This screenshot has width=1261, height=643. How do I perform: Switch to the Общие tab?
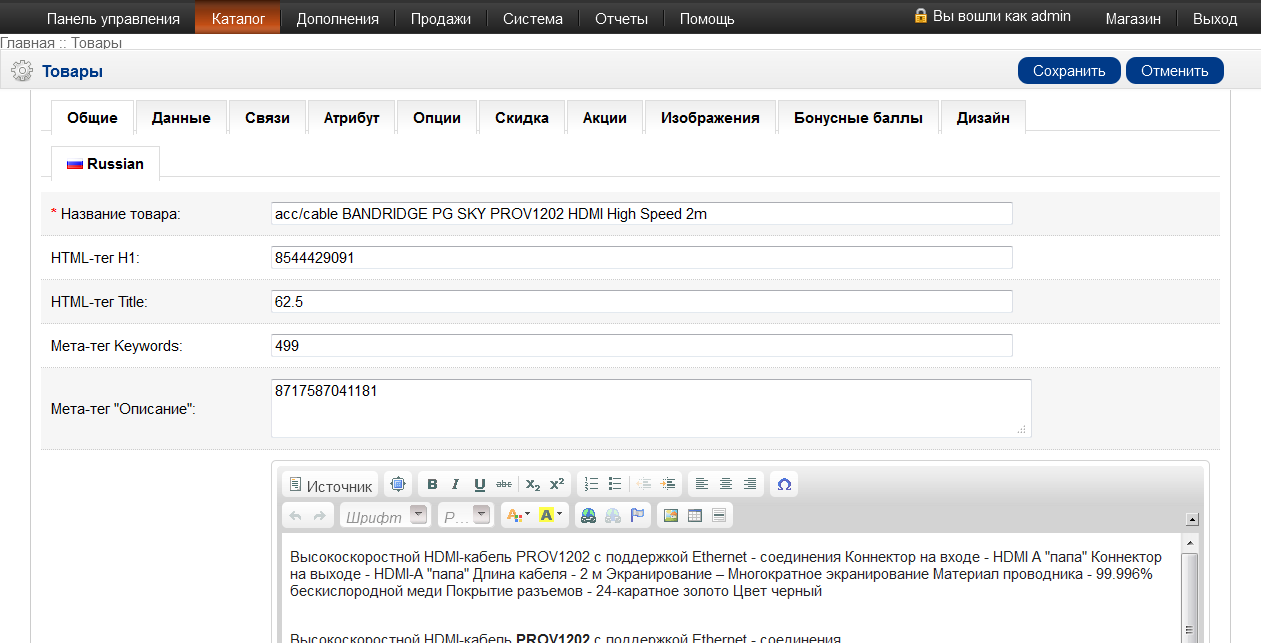[x=92, y=117]
